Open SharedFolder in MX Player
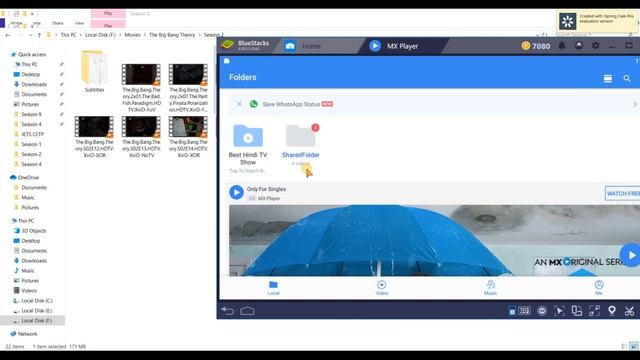 (300, 145)
